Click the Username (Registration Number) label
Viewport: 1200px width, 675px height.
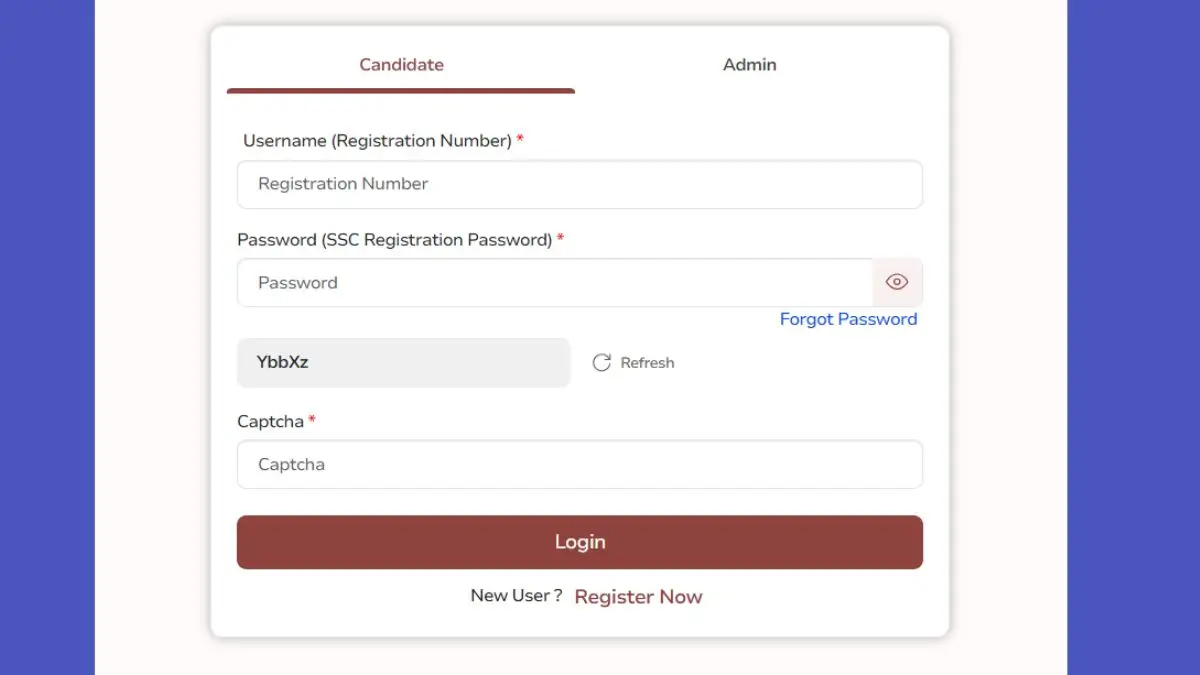point(377,141)
